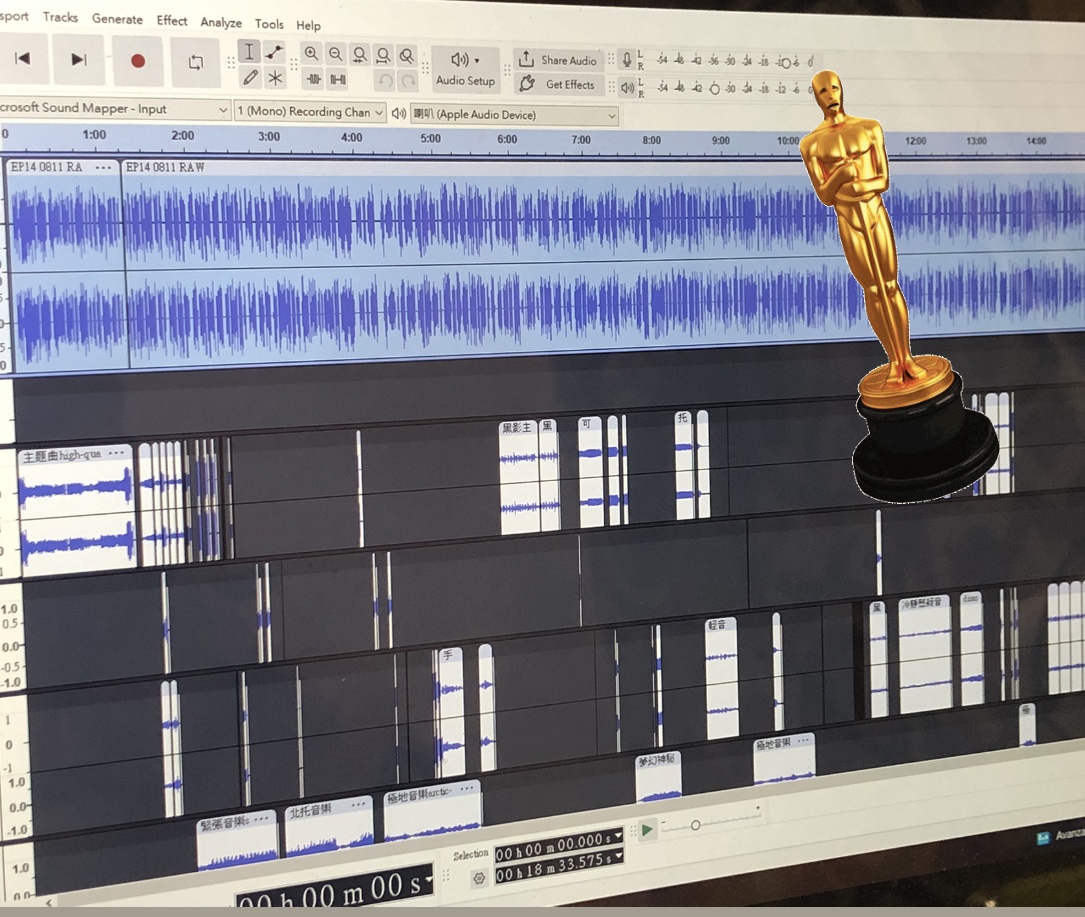Viewport: 1085px width, 917px height.
Task: Click the playback speed slider knob
Action: pos(695,825)
